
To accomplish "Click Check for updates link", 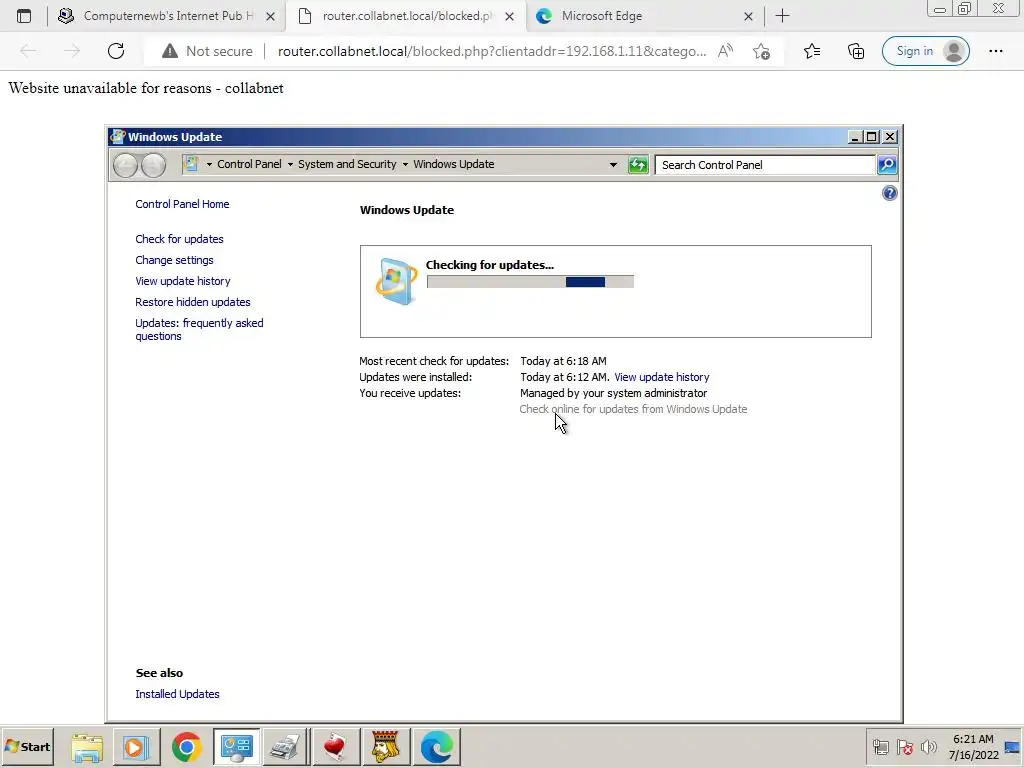I will click(x=180, y=239).
